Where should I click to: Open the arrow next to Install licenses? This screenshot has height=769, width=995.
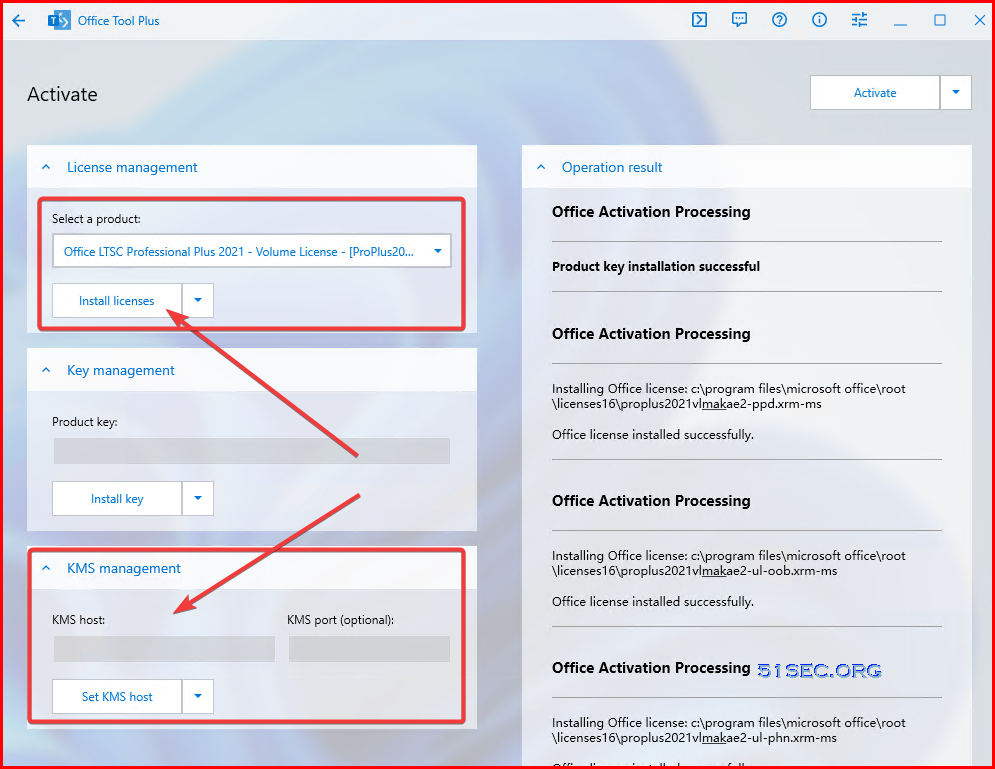[198, 301]
